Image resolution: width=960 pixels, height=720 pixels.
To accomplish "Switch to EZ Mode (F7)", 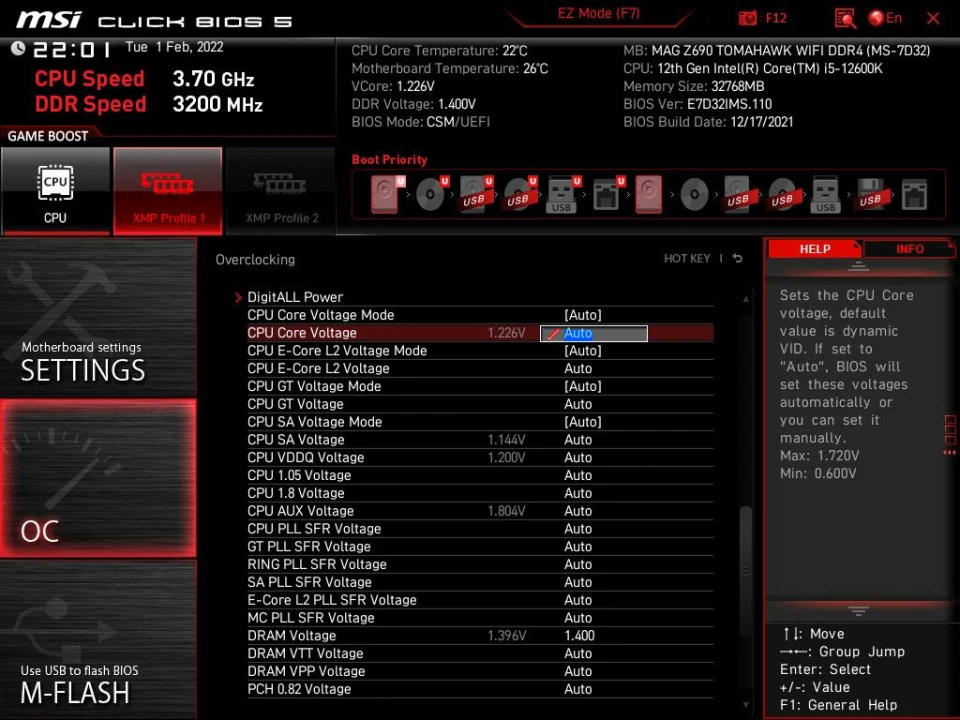I will (598, 13).
